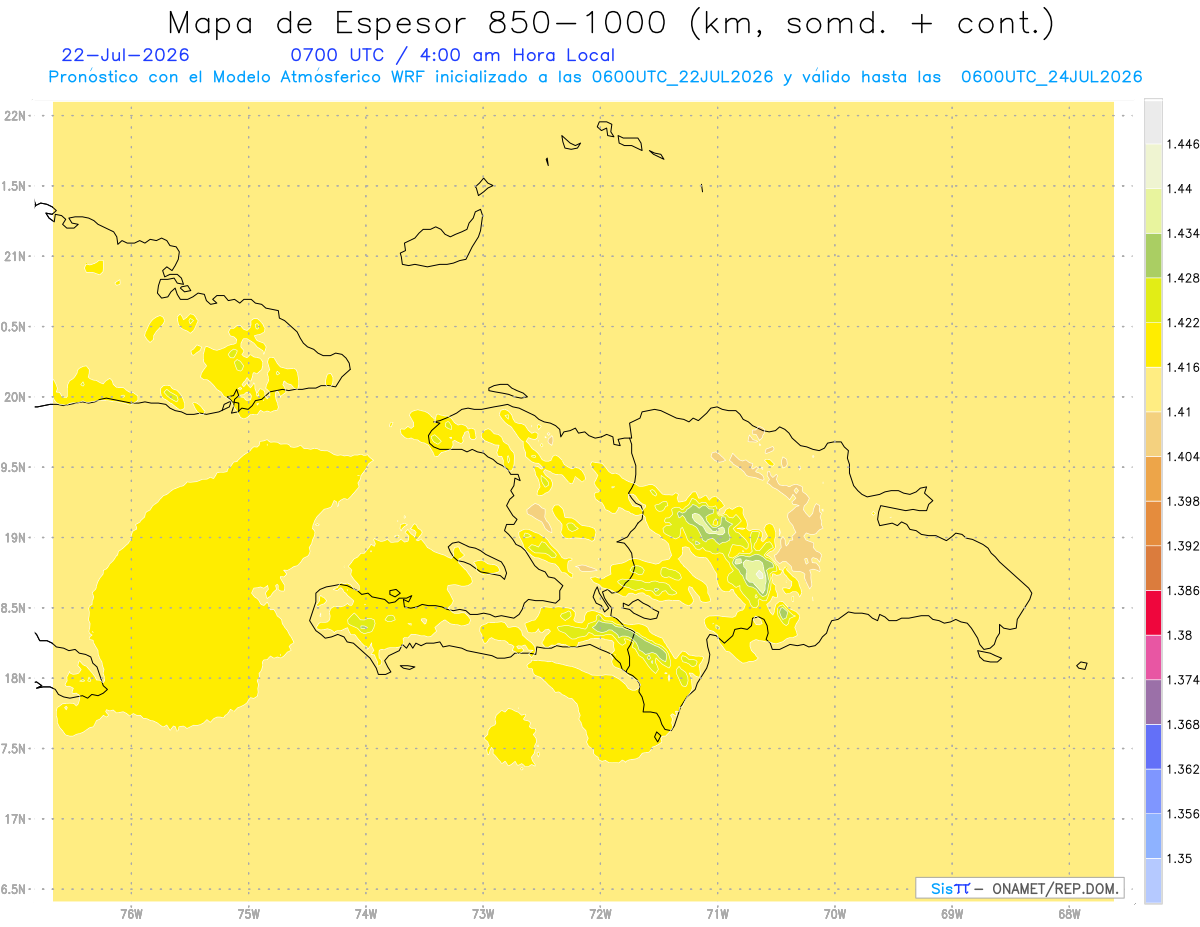The image size is (1200, 927).
Task: Click the 70W longitude label
Action: click(834, 913)
